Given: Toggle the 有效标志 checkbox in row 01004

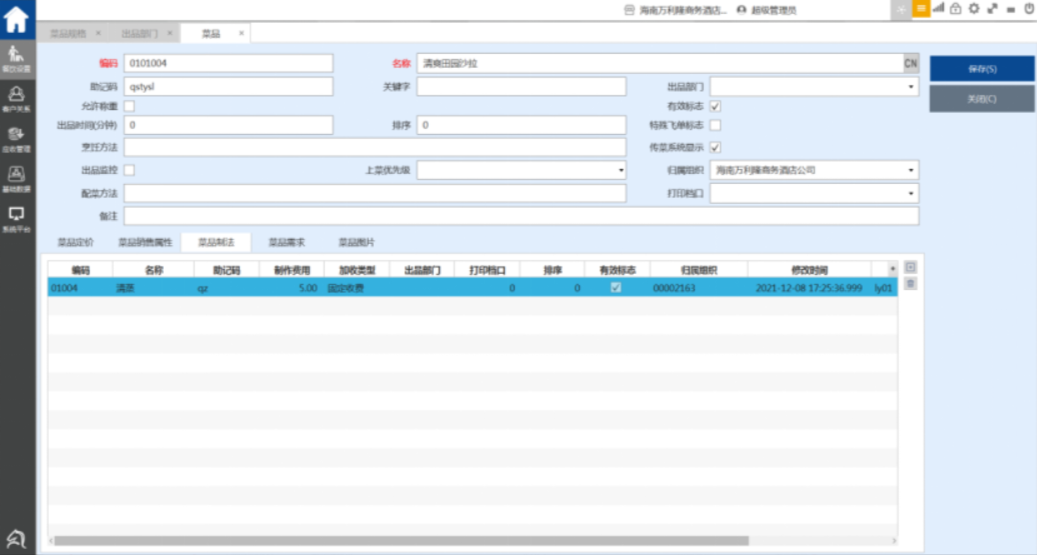Looking at the screenshot, I should (616, 288).
